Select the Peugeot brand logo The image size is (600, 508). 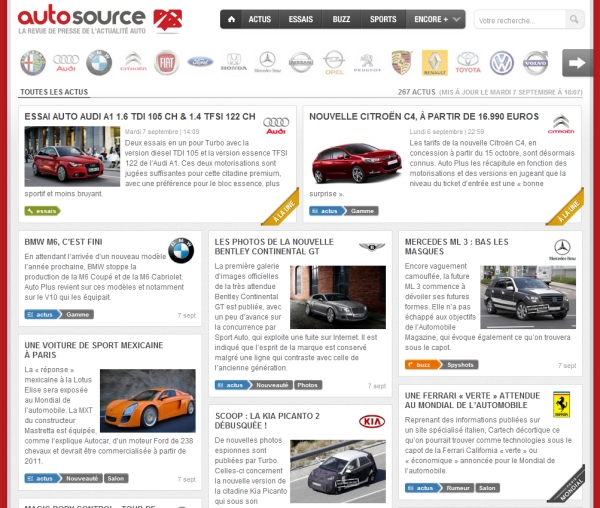367,63
